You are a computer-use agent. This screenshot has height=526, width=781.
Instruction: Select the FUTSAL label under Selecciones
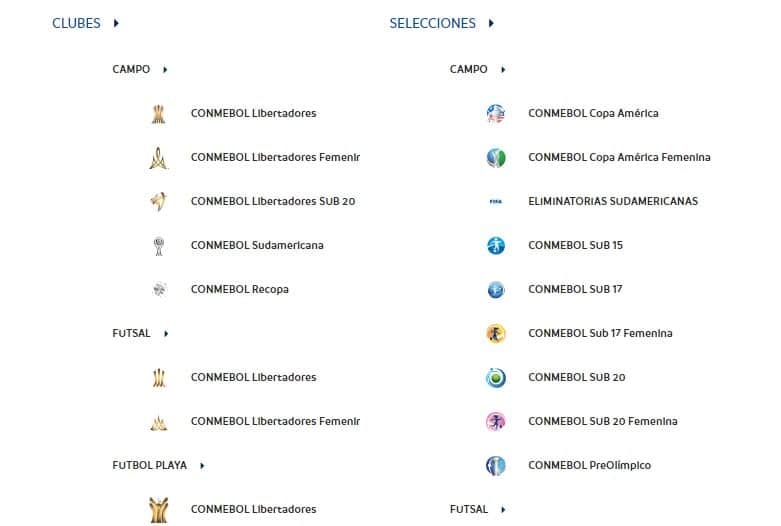[x=469, y=509]
